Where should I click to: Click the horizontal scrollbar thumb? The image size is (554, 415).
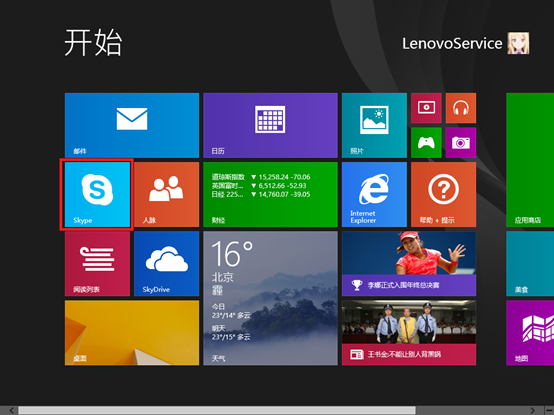(217, 410)
